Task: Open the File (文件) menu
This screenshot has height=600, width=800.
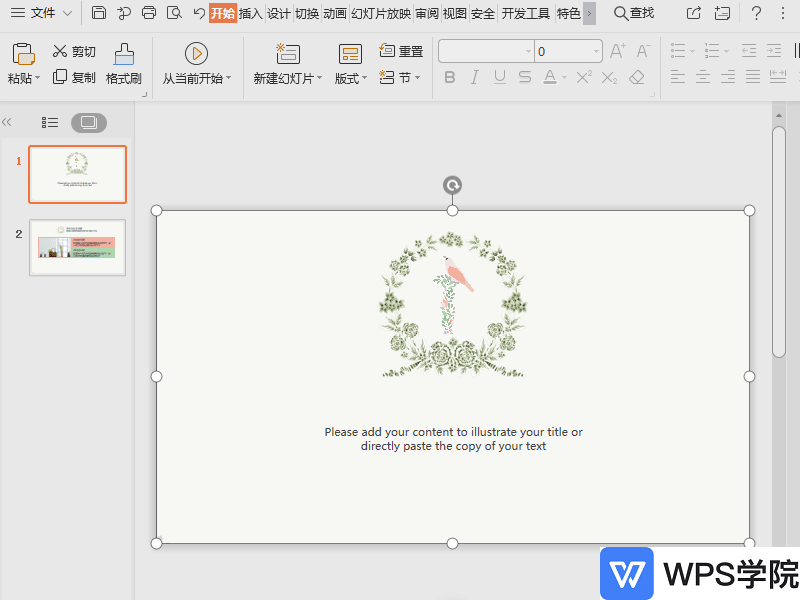Action: pyautogui.click(x=42, y=13)
